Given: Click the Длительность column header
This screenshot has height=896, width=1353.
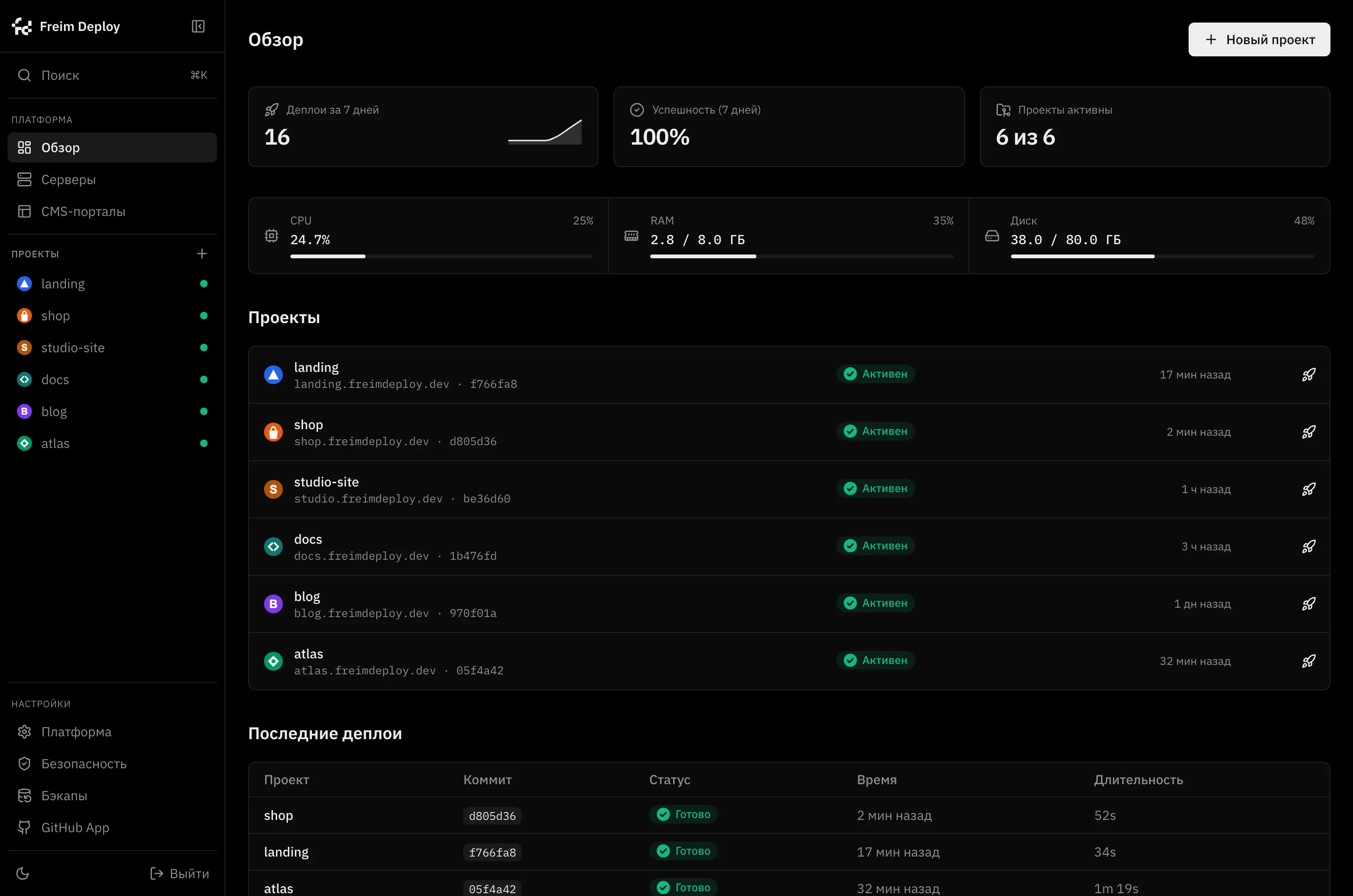Looking at the screenshot, I should [1138, 780].
